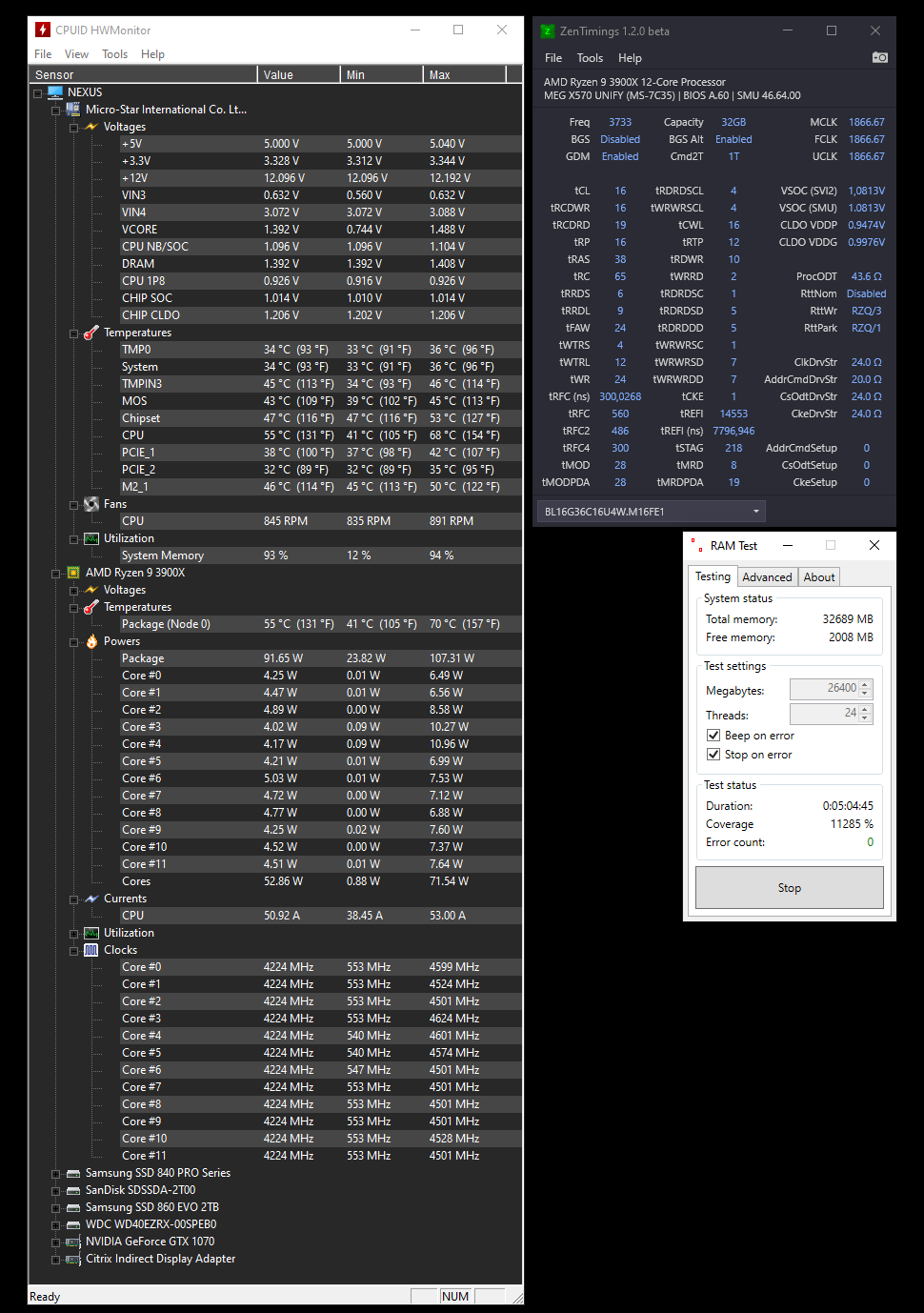Click the Temperatures thermometer icon under NEXUS

tap(91, 332)
